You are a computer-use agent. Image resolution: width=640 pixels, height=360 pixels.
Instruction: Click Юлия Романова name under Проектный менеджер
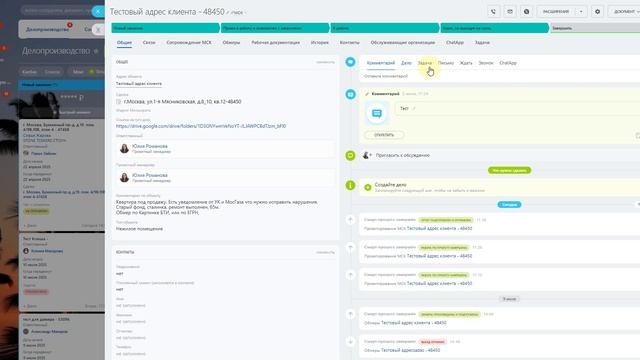[150, 175]
